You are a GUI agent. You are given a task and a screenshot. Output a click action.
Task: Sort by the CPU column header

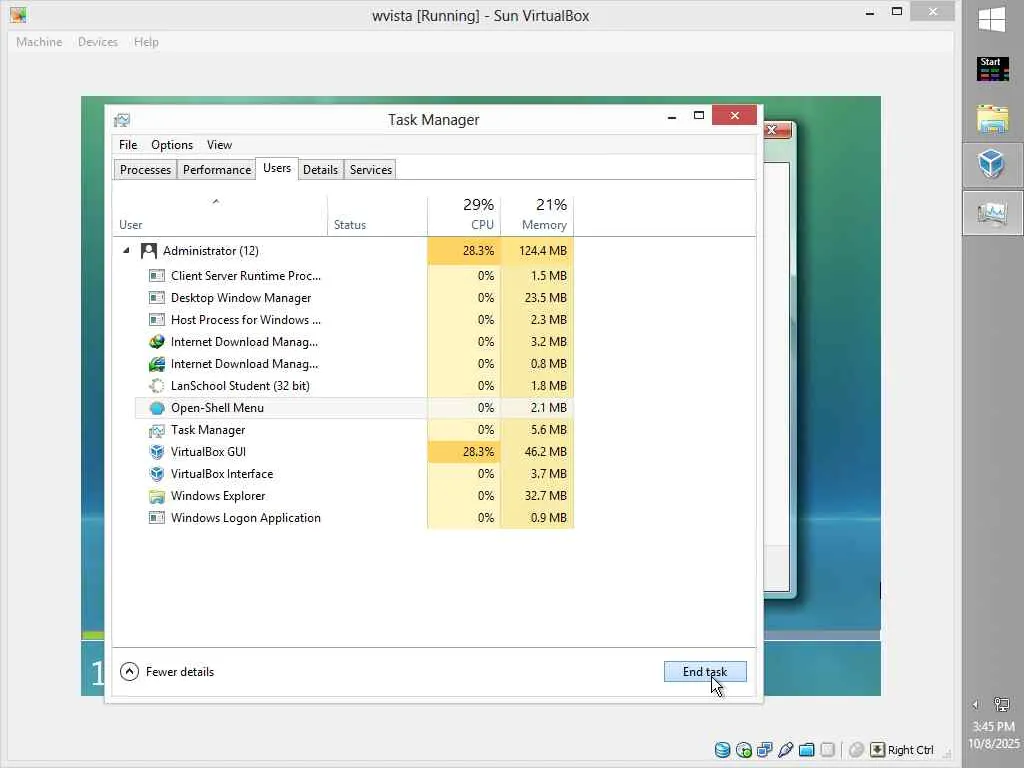[464, 216]
